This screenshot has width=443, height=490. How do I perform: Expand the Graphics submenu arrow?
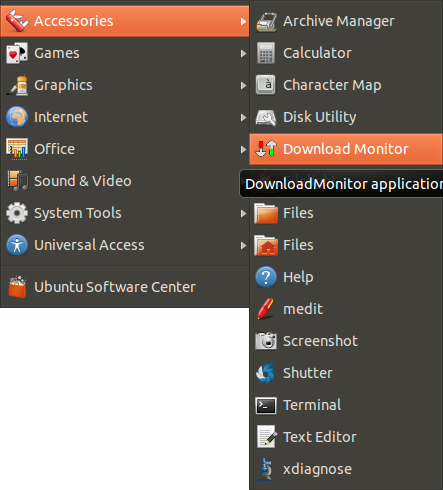point(243,85)
